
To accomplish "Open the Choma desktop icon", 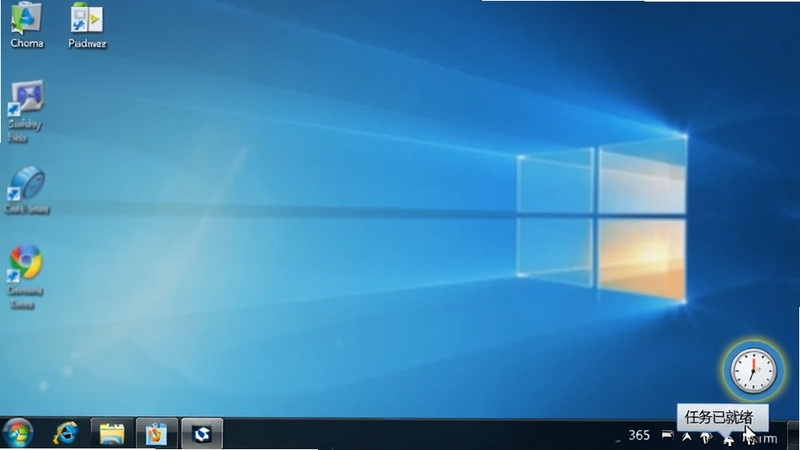I will coord(27,26).
